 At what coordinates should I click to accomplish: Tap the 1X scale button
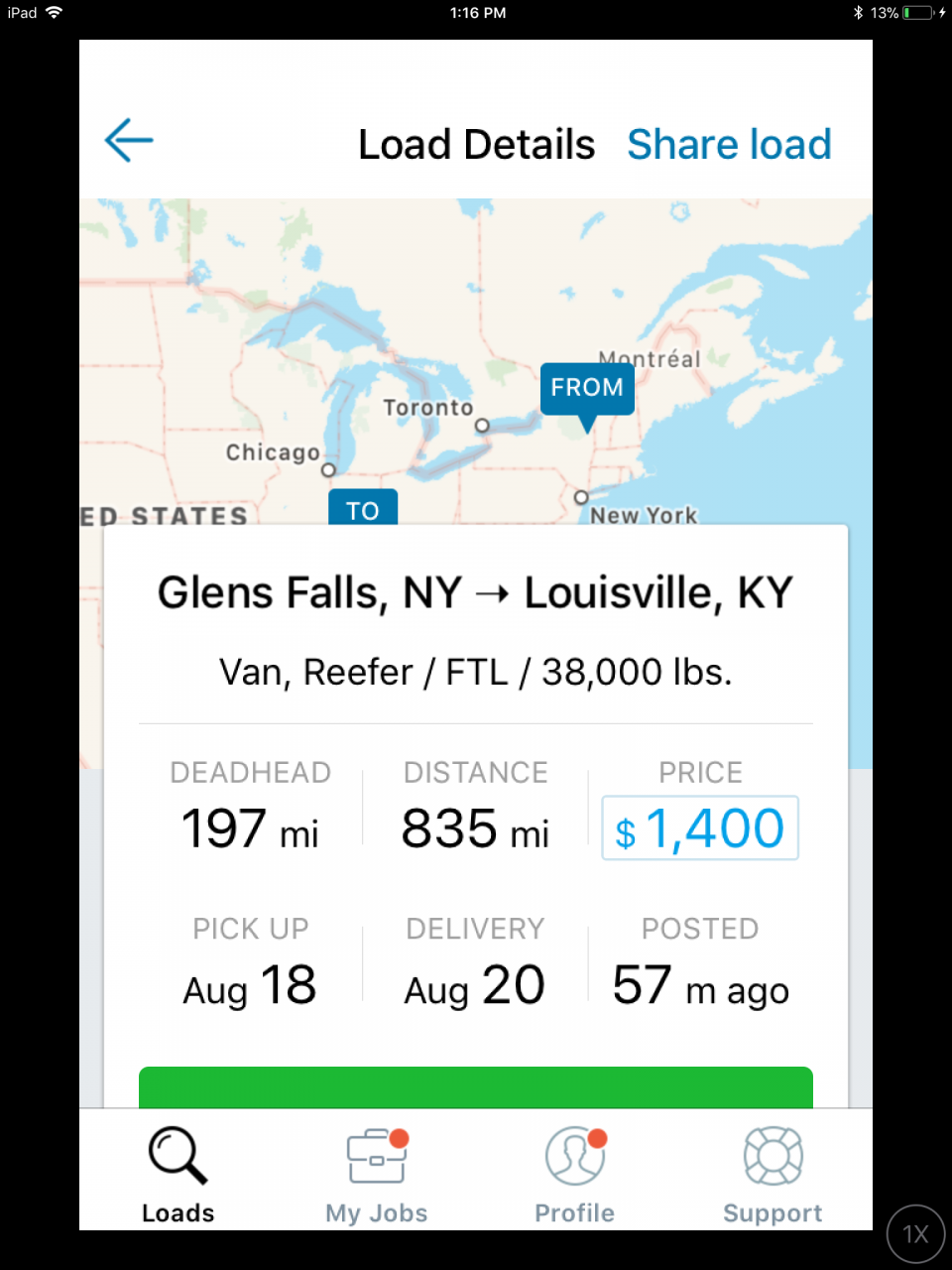915,1234
